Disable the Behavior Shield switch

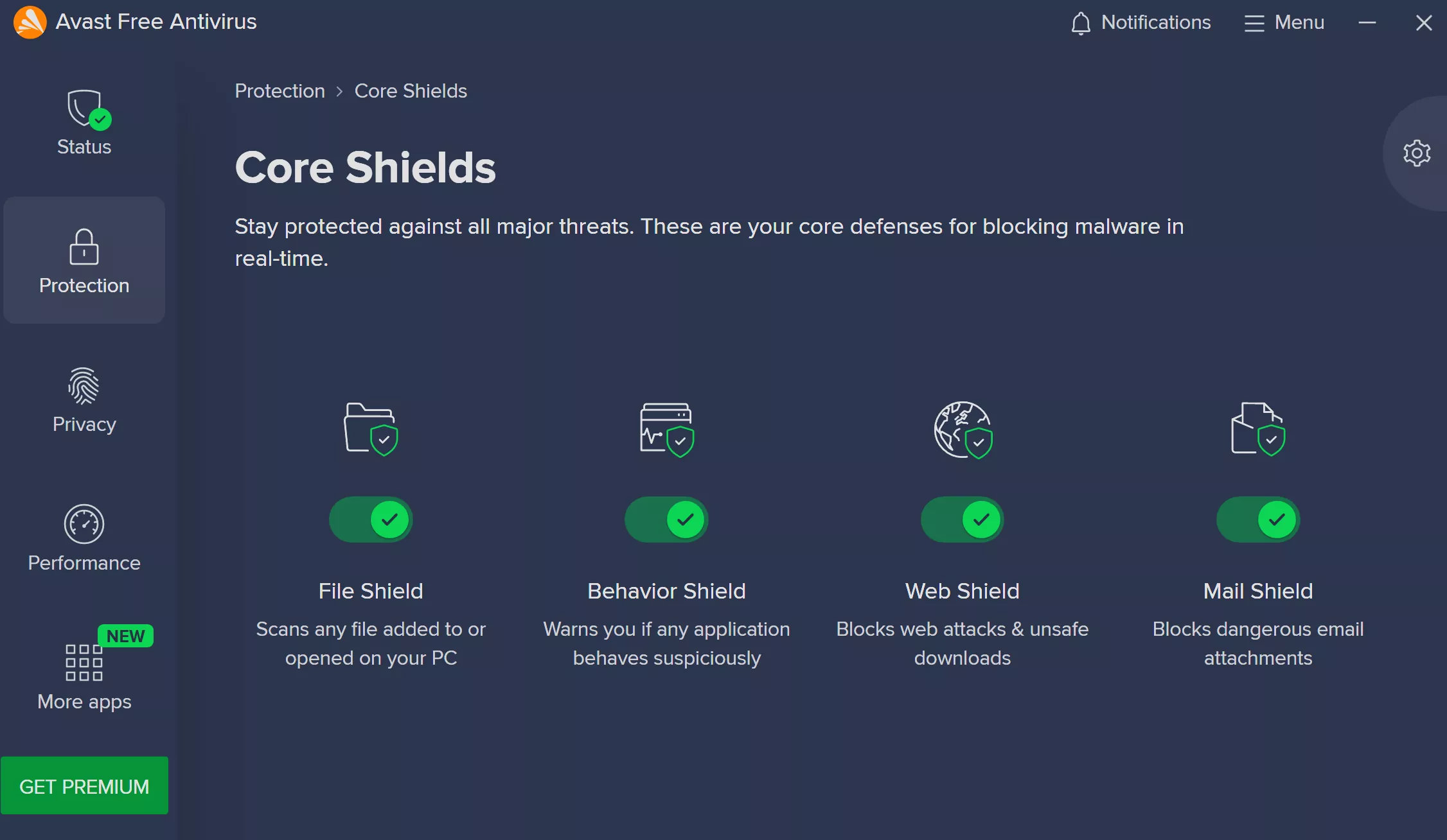click(x=666, y=520)
